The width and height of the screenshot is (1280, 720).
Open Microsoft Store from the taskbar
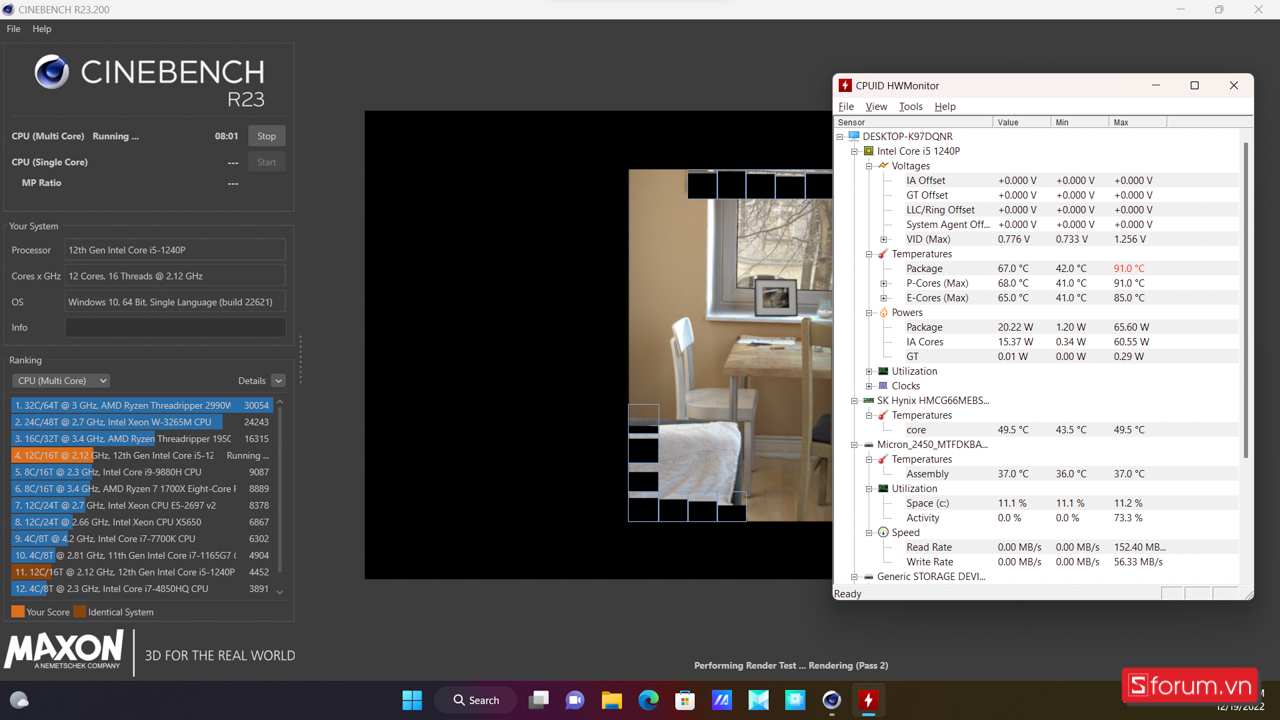(685, 700)
